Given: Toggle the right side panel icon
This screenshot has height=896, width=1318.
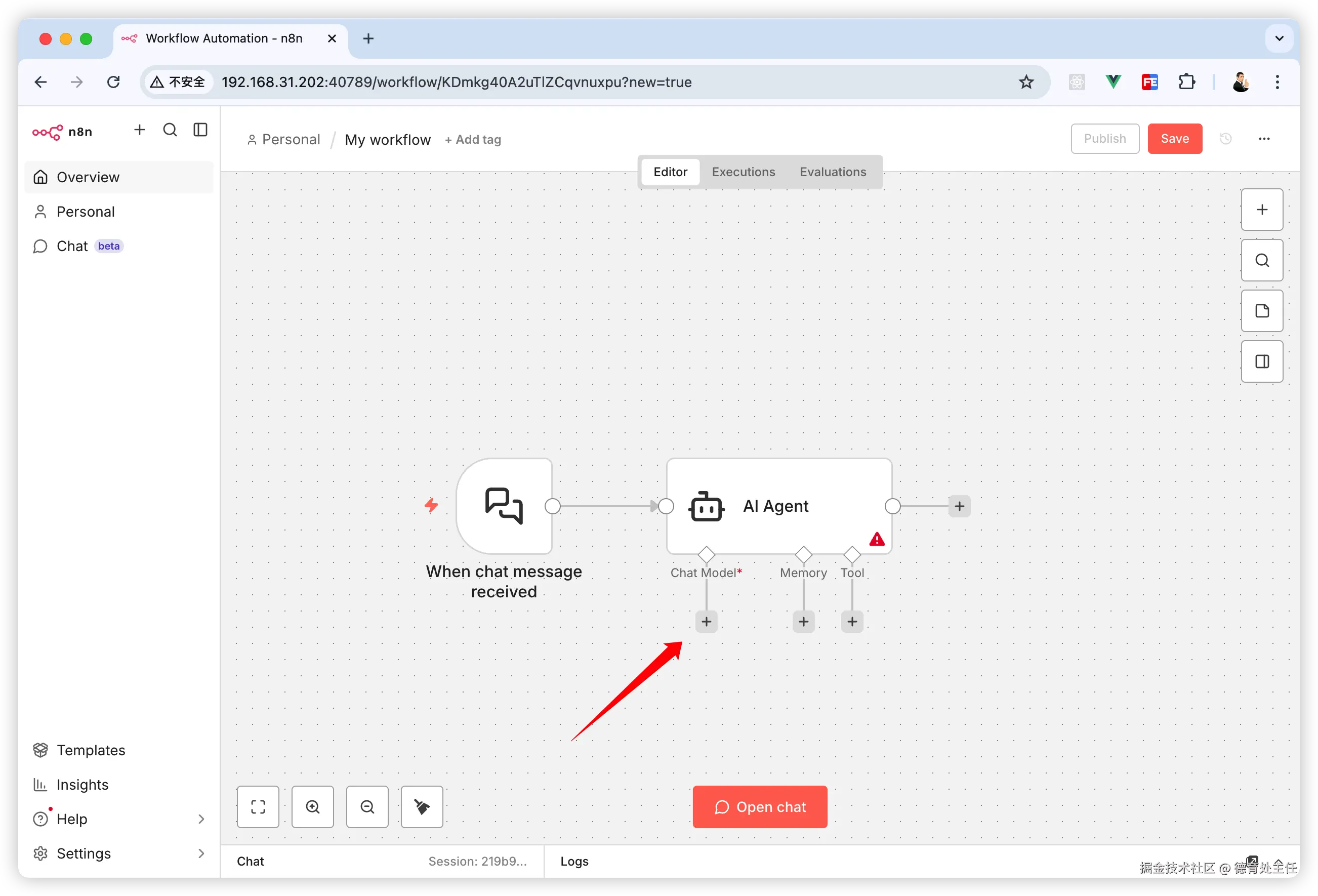Looking at the screenshot, I should (1262, 361).
